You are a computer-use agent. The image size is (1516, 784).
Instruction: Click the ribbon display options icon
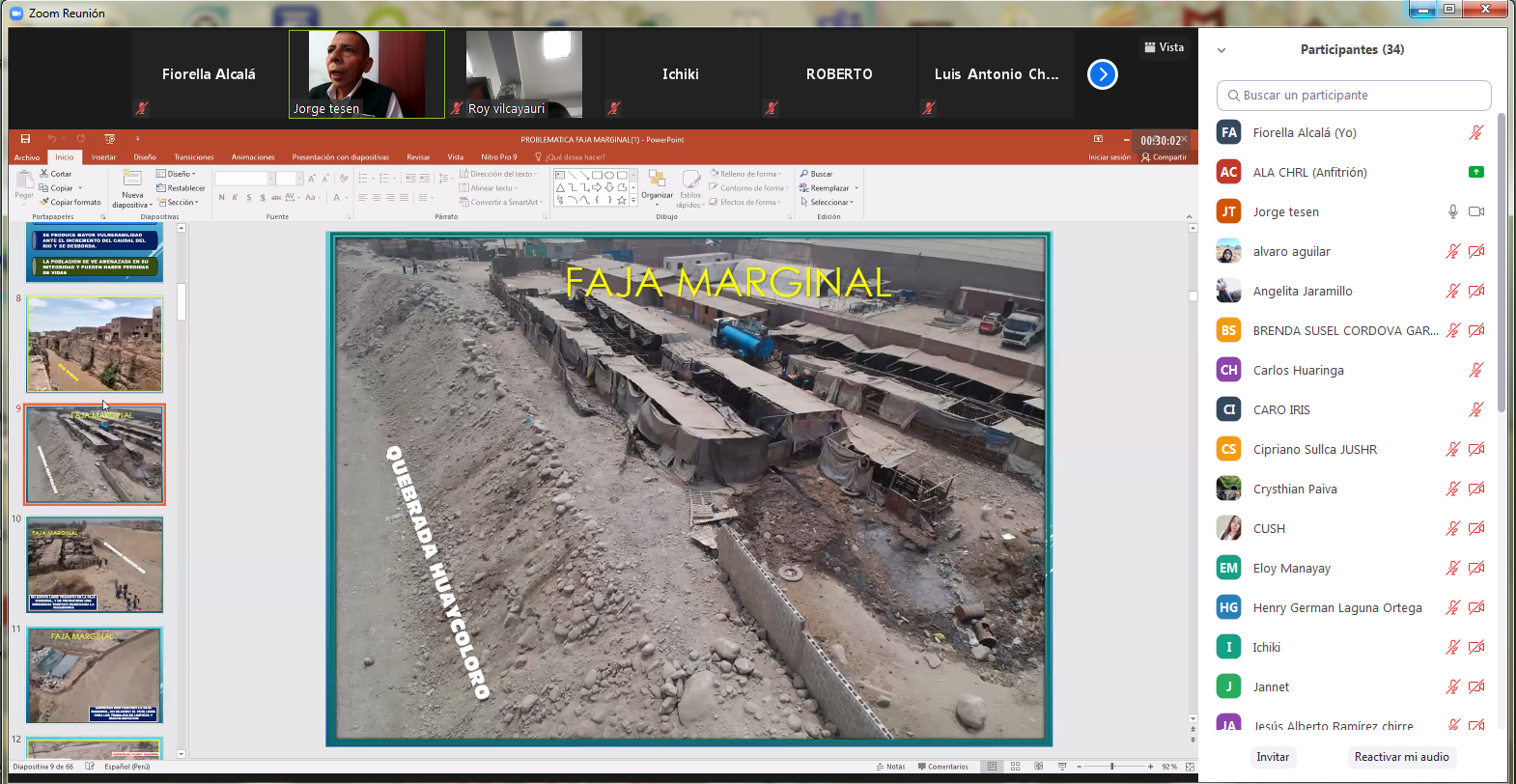(x=1098, y=139)
